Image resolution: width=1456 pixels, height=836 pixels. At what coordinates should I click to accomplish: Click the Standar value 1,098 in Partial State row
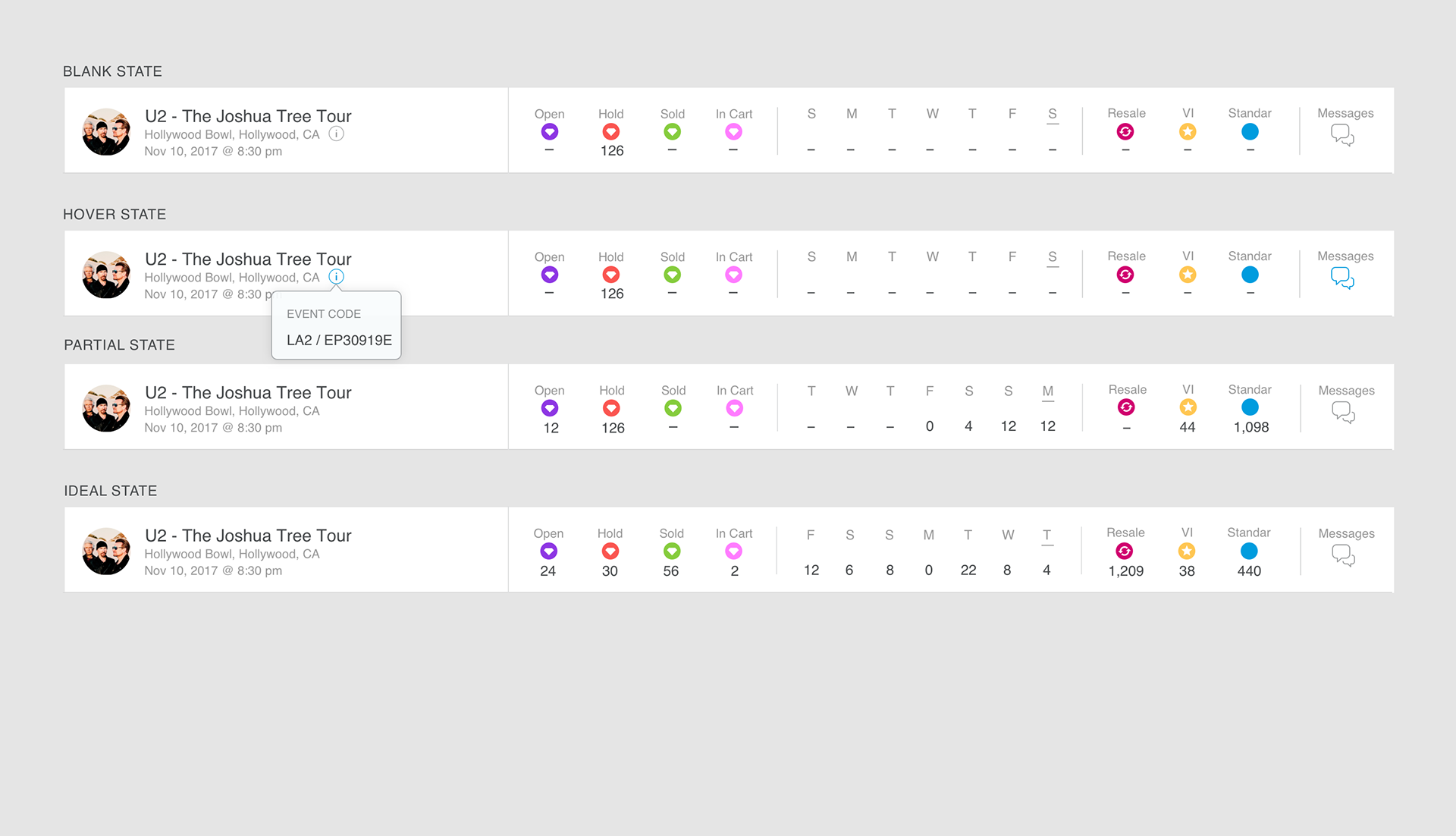click(x=1251, y=427)
